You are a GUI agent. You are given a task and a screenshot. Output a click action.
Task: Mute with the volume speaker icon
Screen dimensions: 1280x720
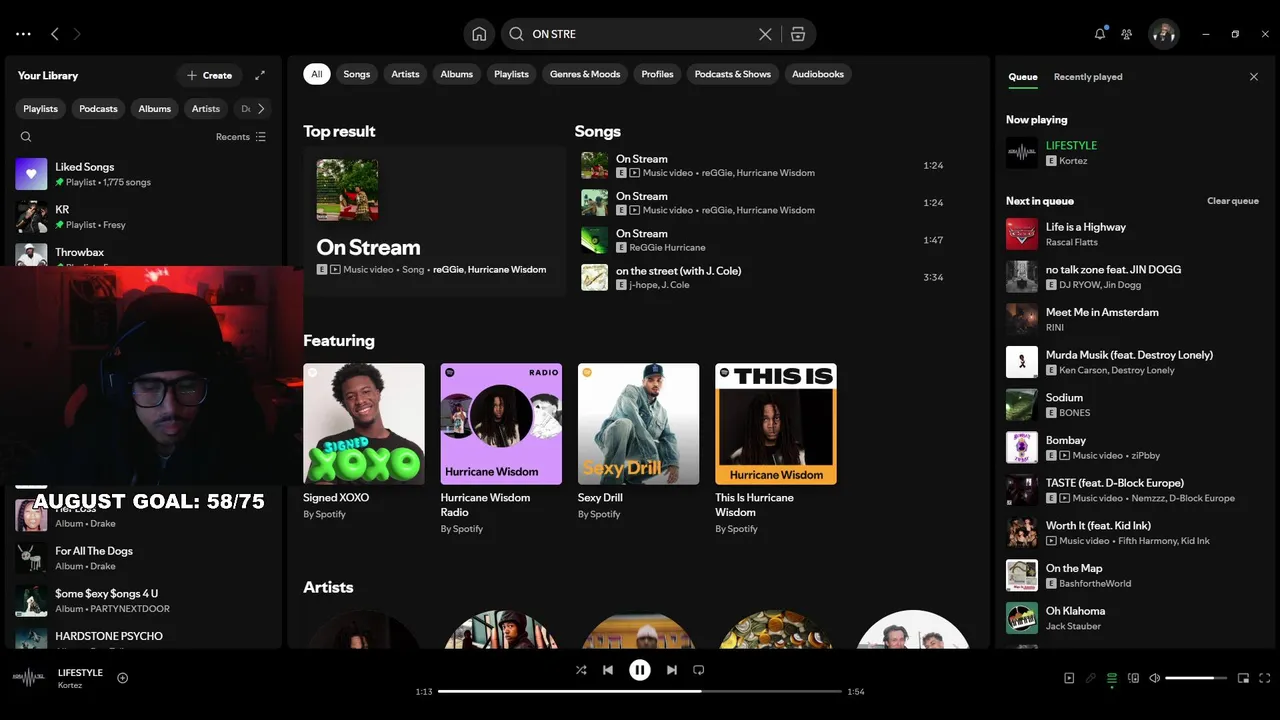coord(1155,678)
